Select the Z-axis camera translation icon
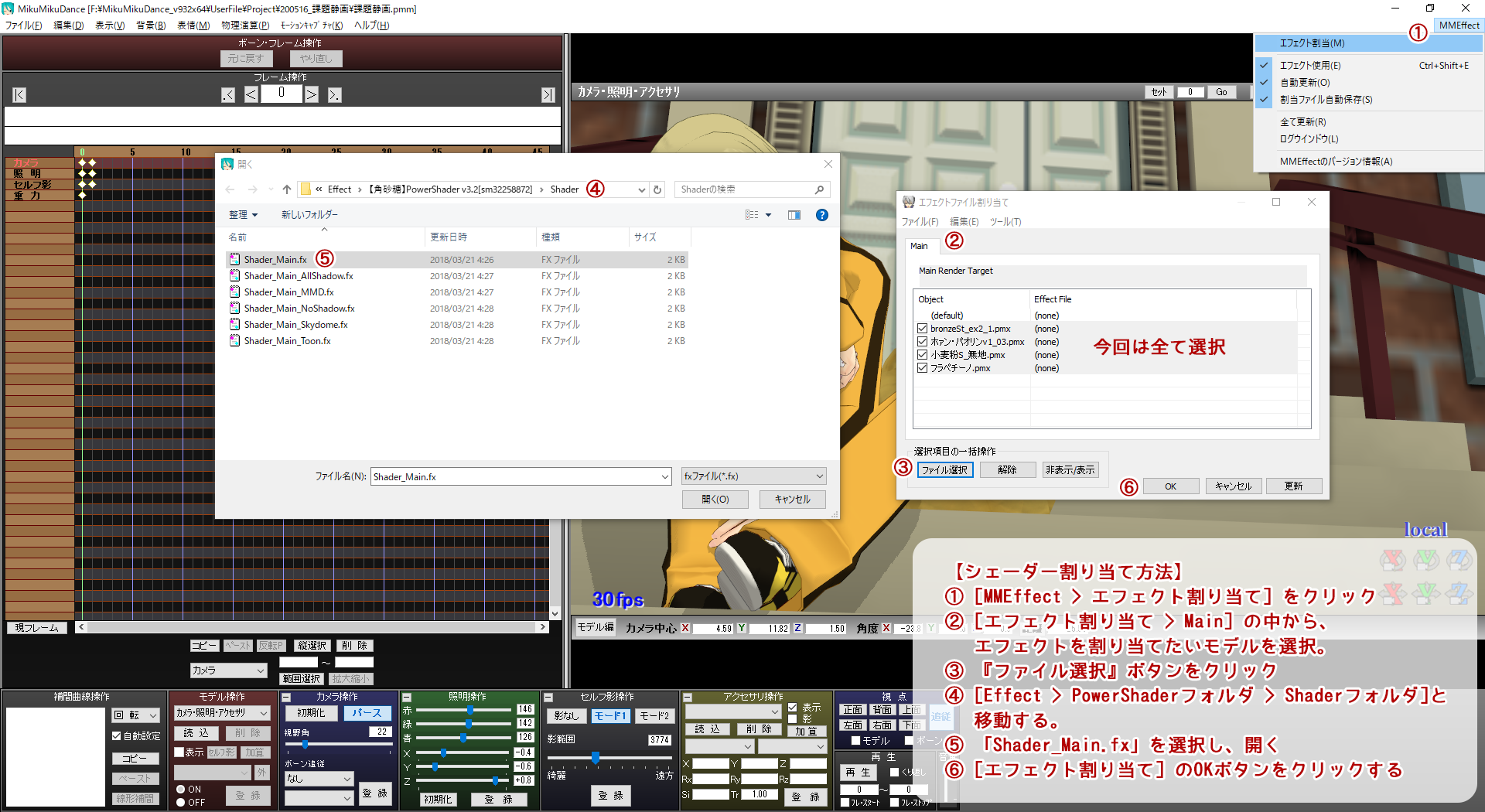The height and width of the screenshot is (812, 1485). 1459,594
